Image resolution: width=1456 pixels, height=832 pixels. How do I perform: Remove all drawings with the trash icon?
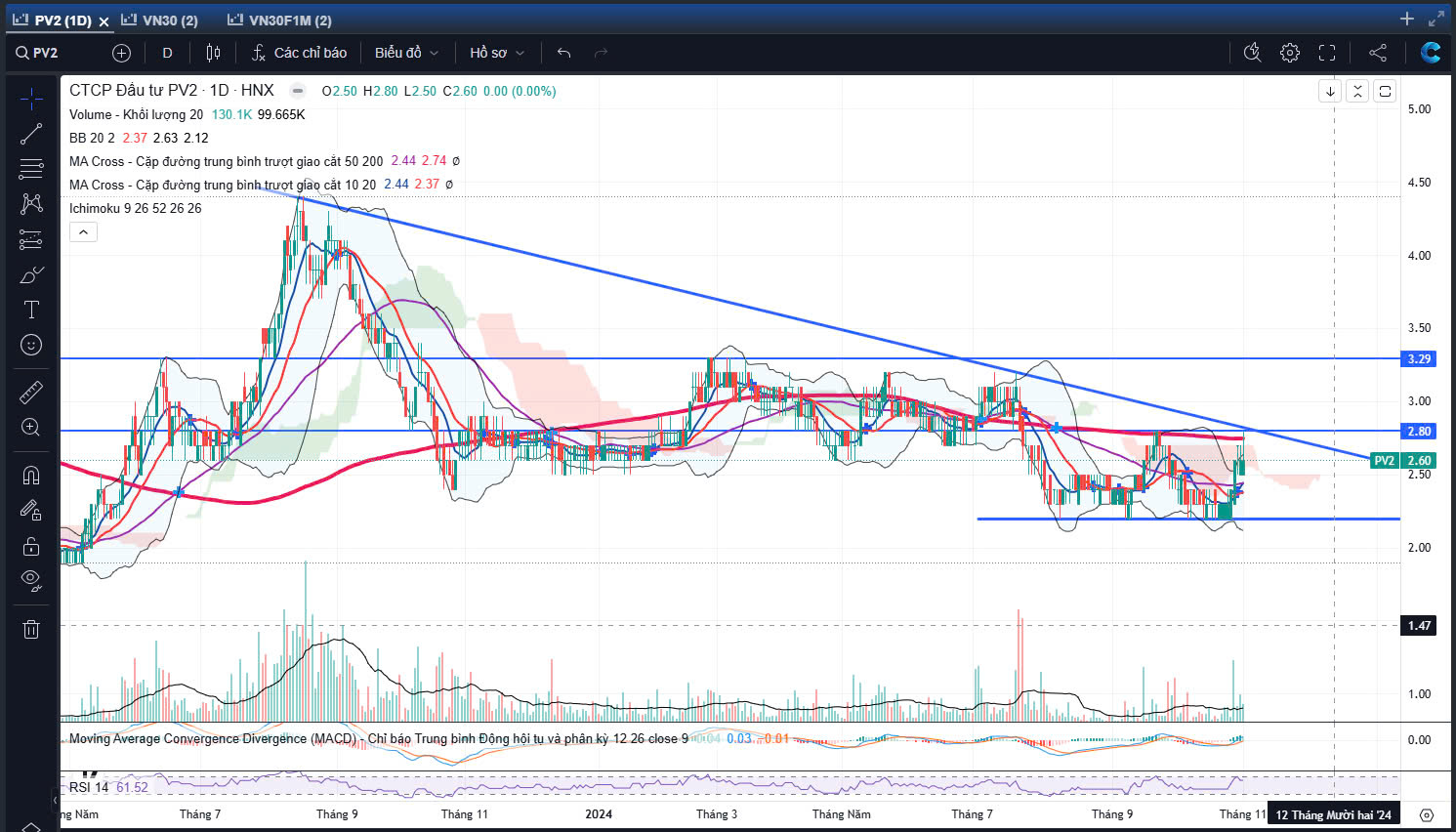tap(31, 629)
